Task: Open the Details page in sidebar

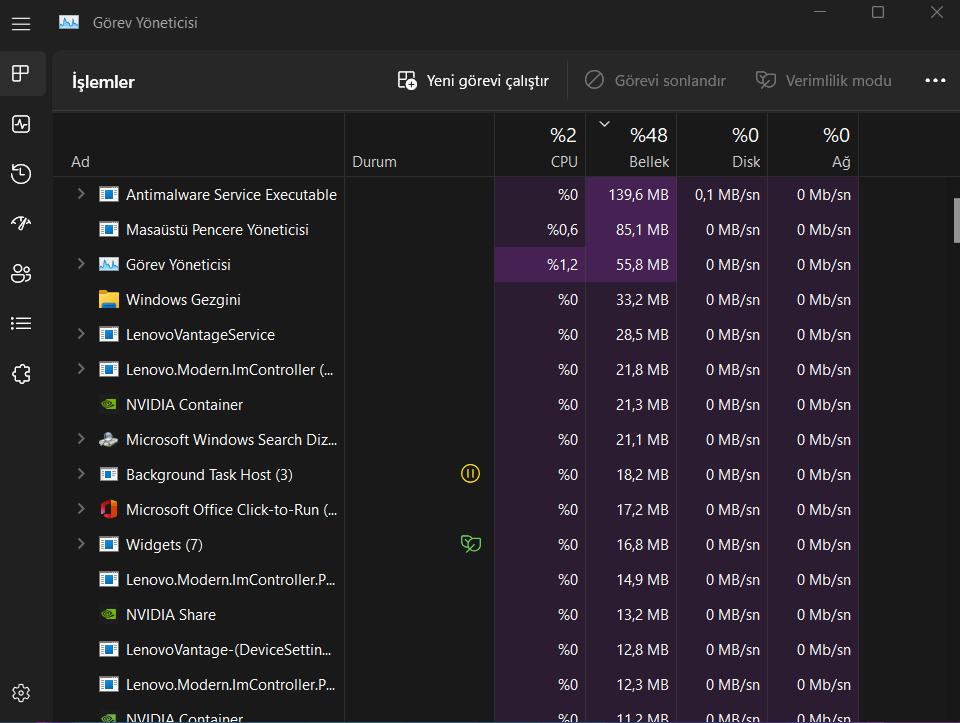Action: 21,323
